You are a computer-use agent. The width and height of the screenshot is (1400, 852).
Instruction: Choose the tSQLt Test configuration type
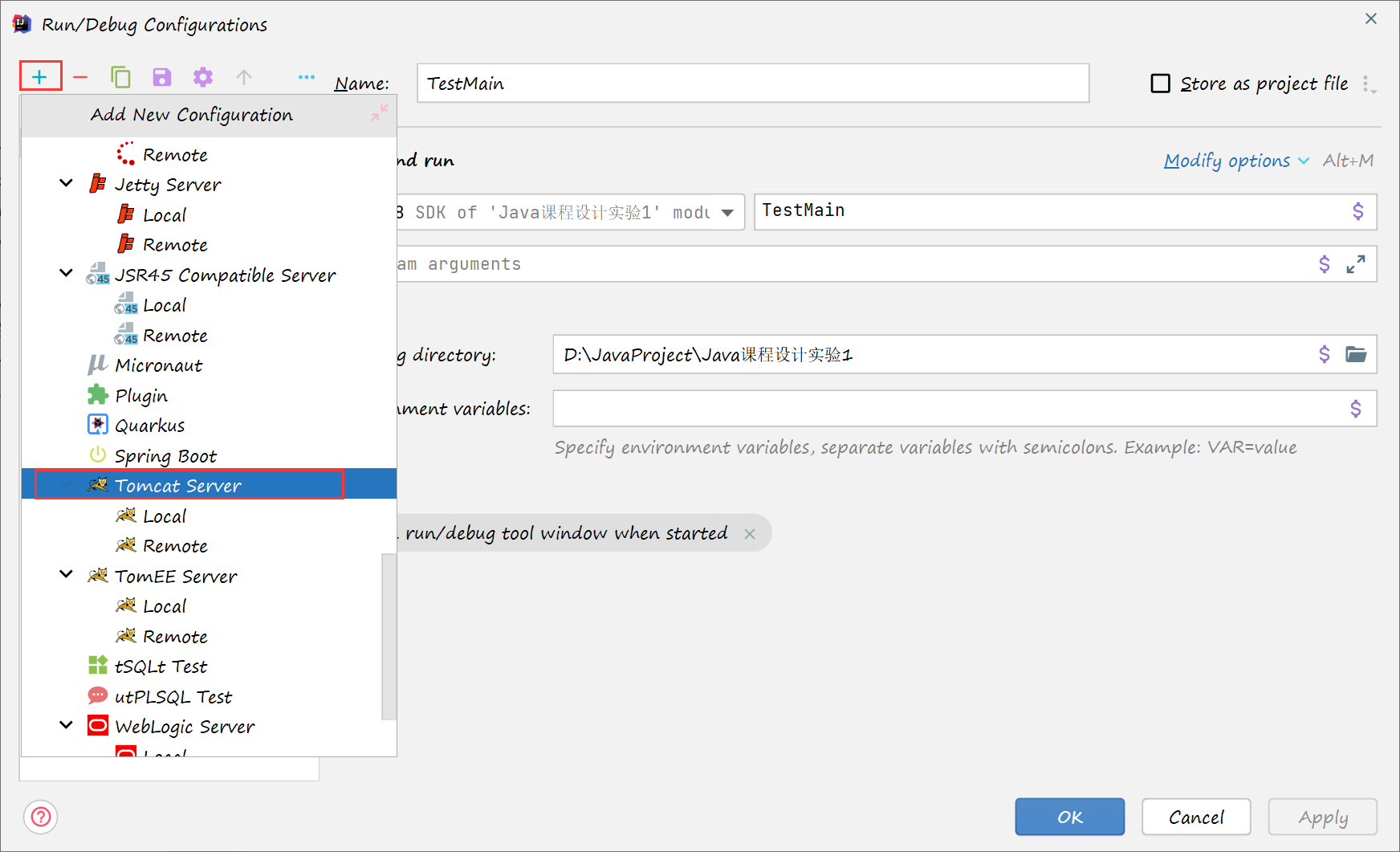(209, 667)
